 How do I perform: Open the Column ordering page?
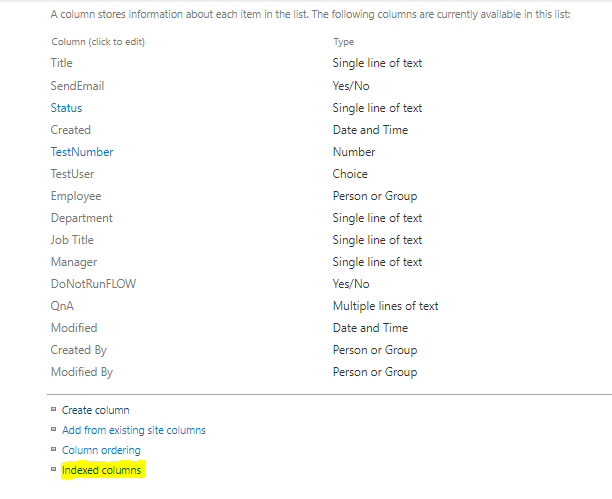point(101,450)
